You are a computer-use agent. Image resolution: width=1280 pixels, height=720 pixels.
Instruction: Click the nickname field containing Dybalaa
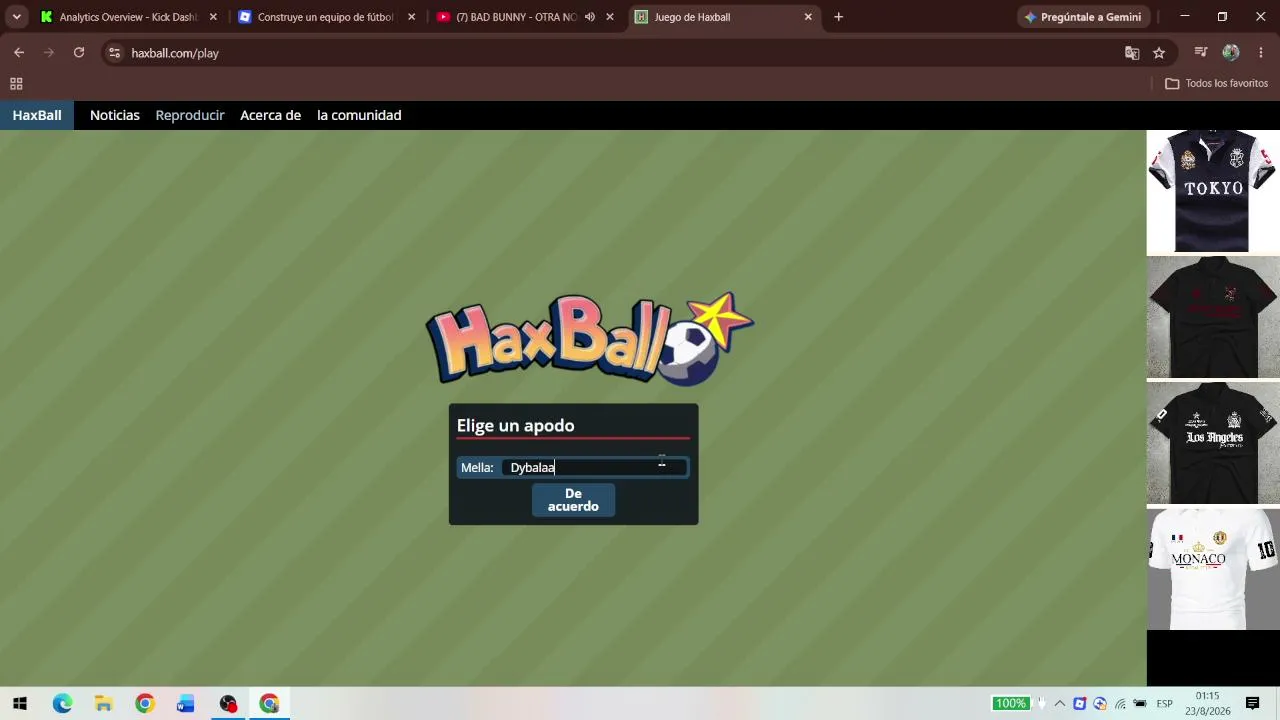595,467
